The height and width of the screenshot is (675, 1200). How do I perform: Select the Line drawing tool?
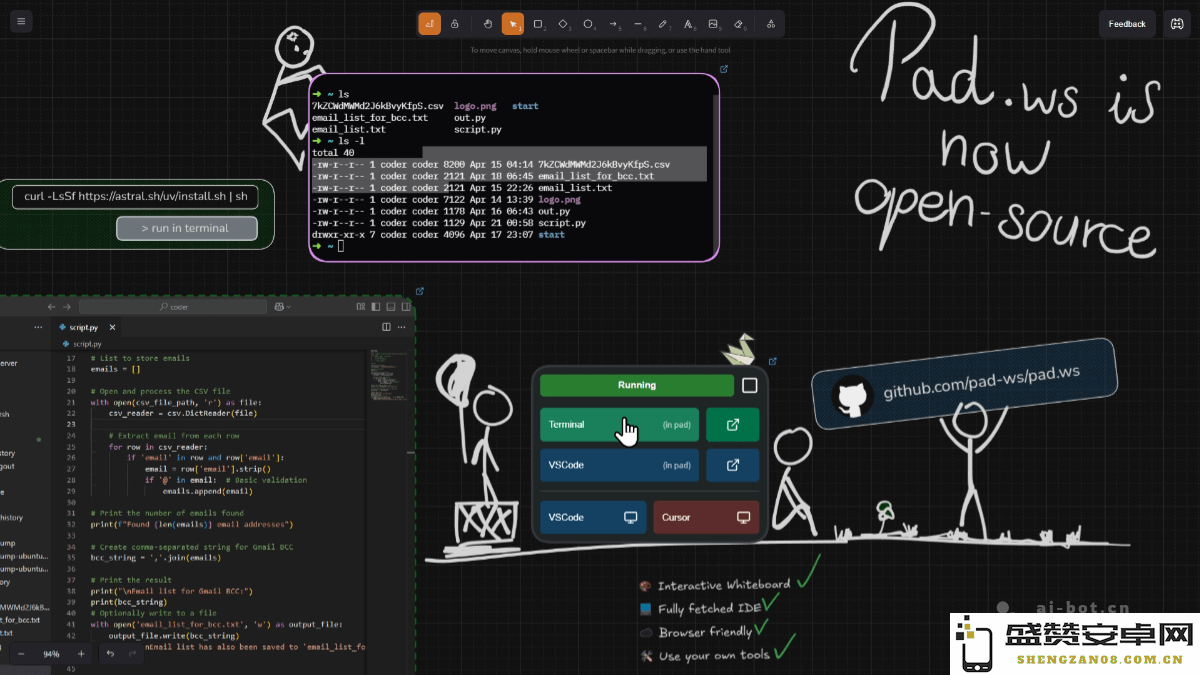639,23
